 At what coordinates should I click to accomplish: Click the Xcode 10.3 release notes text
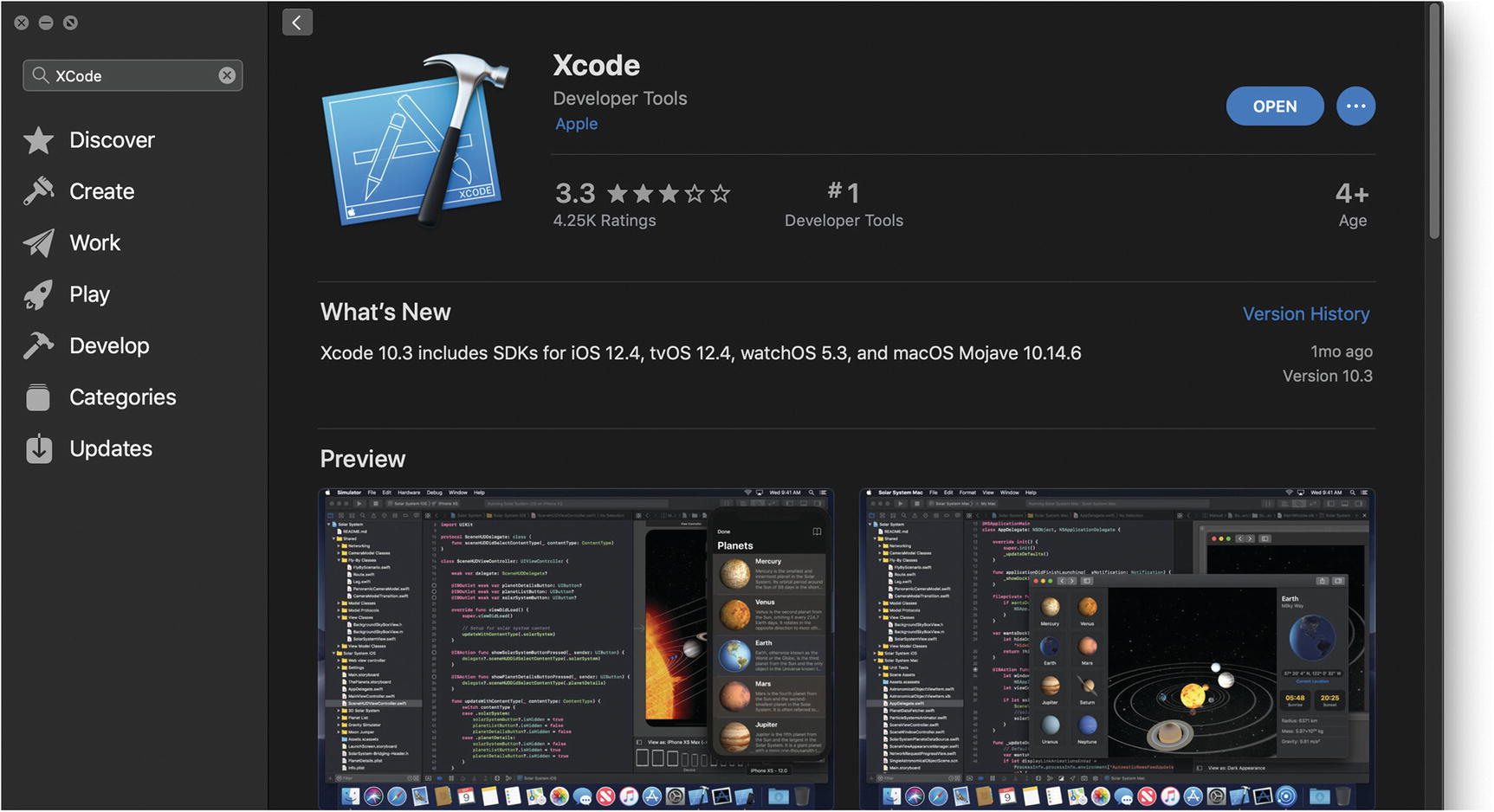coord(701,353)
